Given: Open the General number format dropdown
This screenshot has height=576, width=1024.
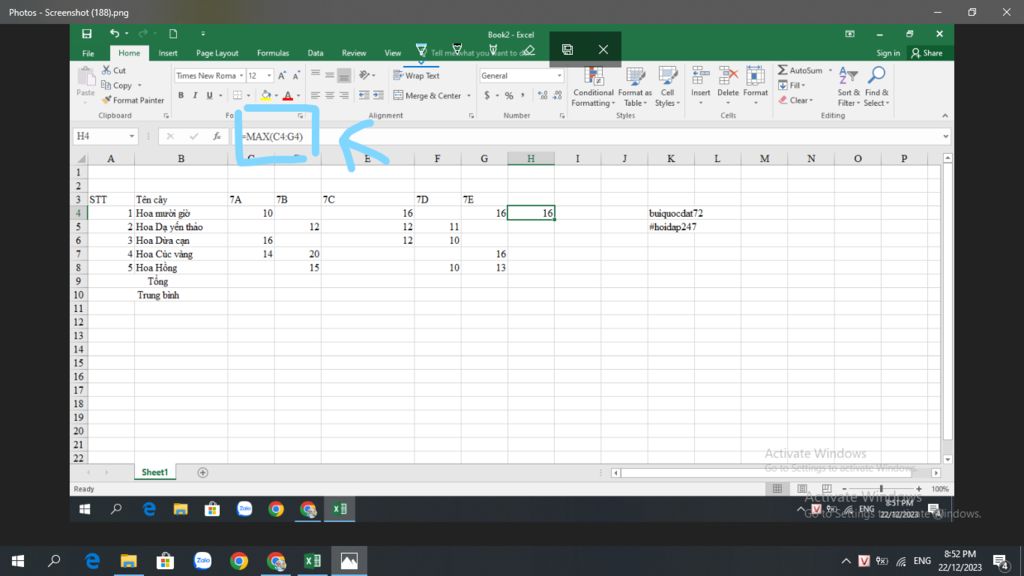Looking at the screenshot, I should pyautogui.click(x=558, y=76).
